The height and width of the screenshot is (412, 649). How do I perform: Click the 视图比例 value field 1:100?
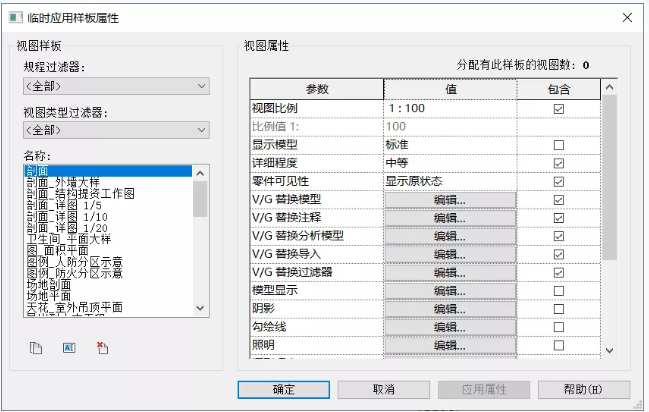(x=450, y=108)
